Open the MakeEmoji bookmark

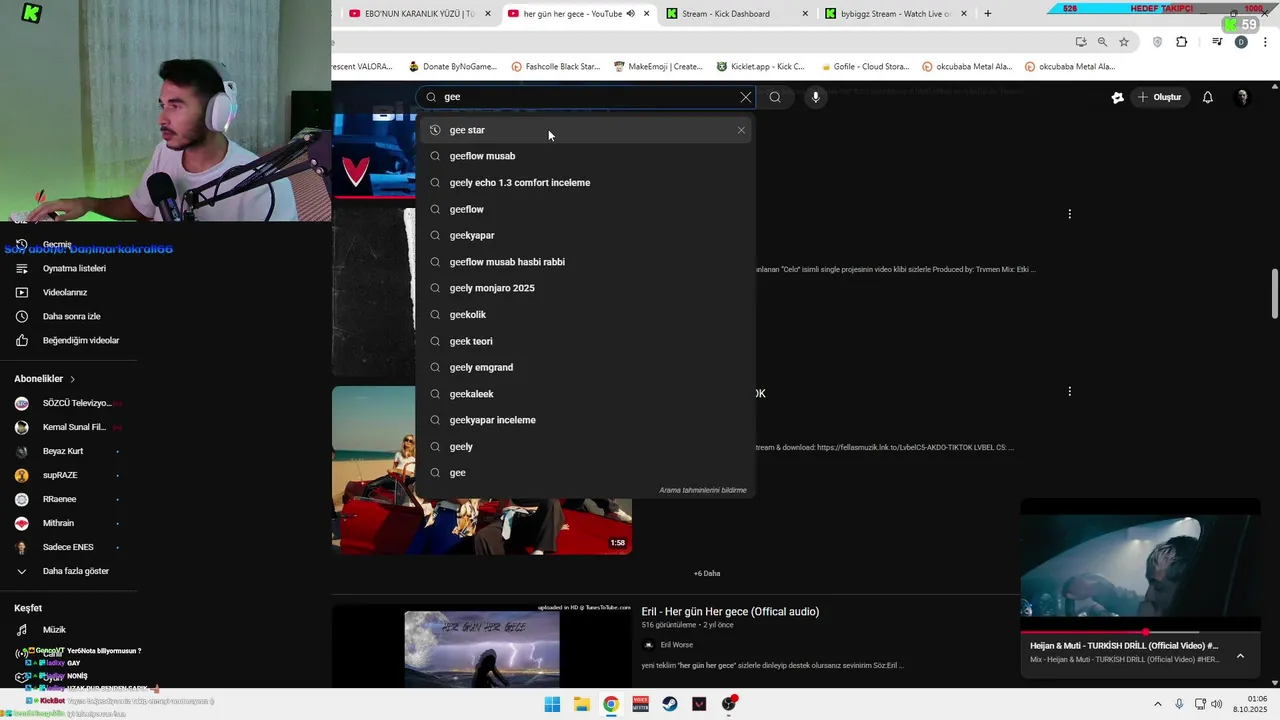point(658,67)
